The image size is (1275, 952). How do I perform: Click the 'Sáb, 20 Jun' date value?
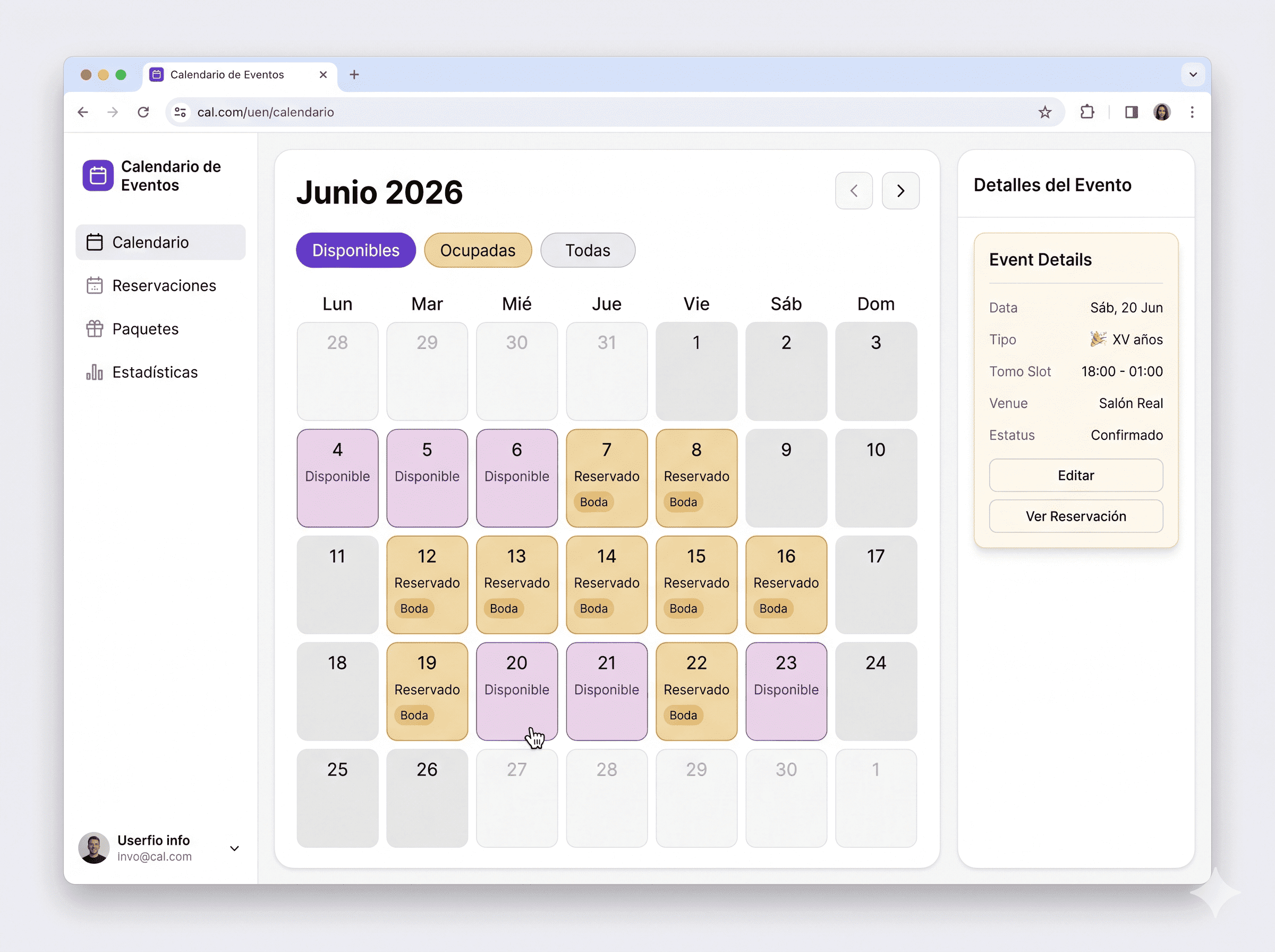1126,308
